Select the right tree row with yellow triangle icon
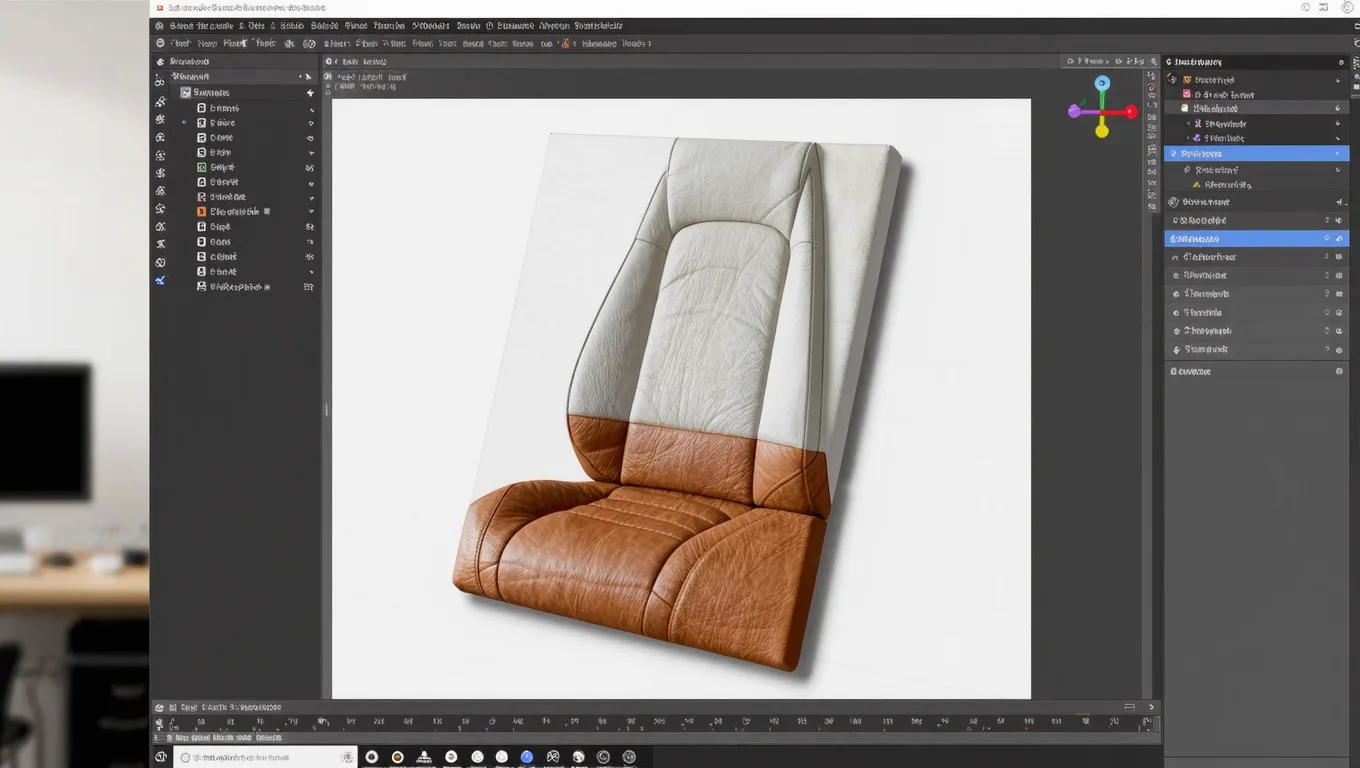This screenshot has height=768, width=1360. pos(1256,185)
